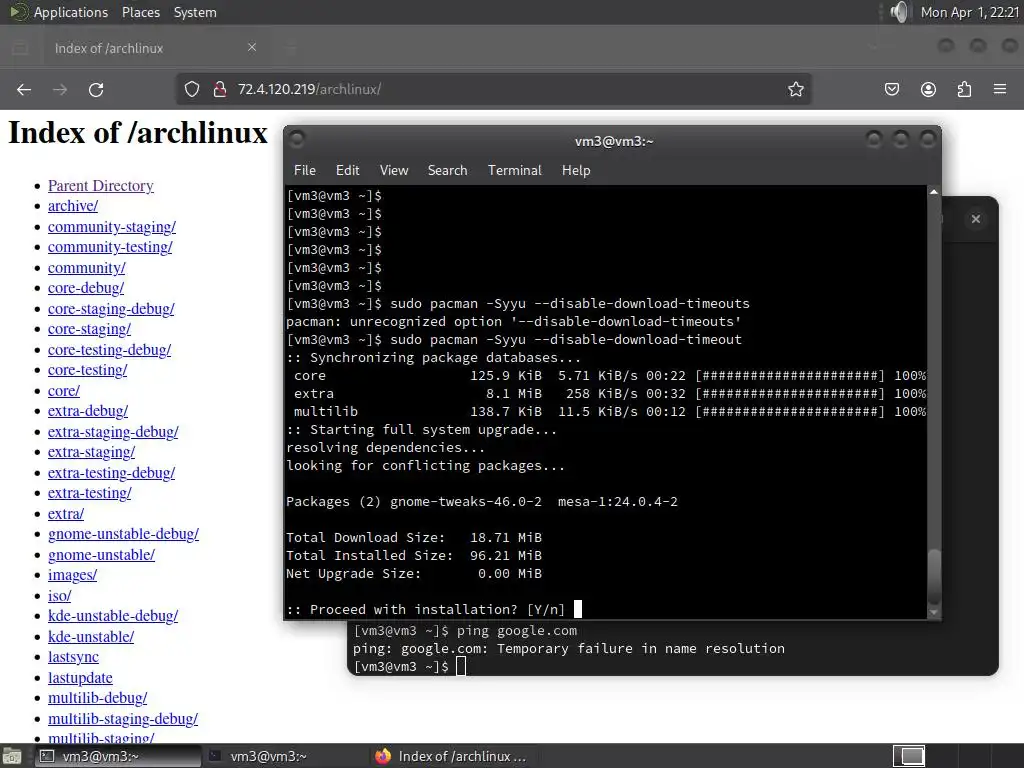Open the community-testing/ link
The height and width of the screenshot is (768, 1024).
110,247
